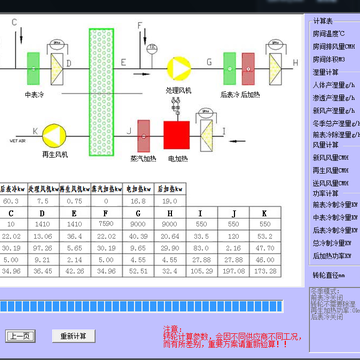Viewport: 360px width, 360px height.
Task: Click the green 后表冷 cooling coil icon
Action: tap(230, 69)
